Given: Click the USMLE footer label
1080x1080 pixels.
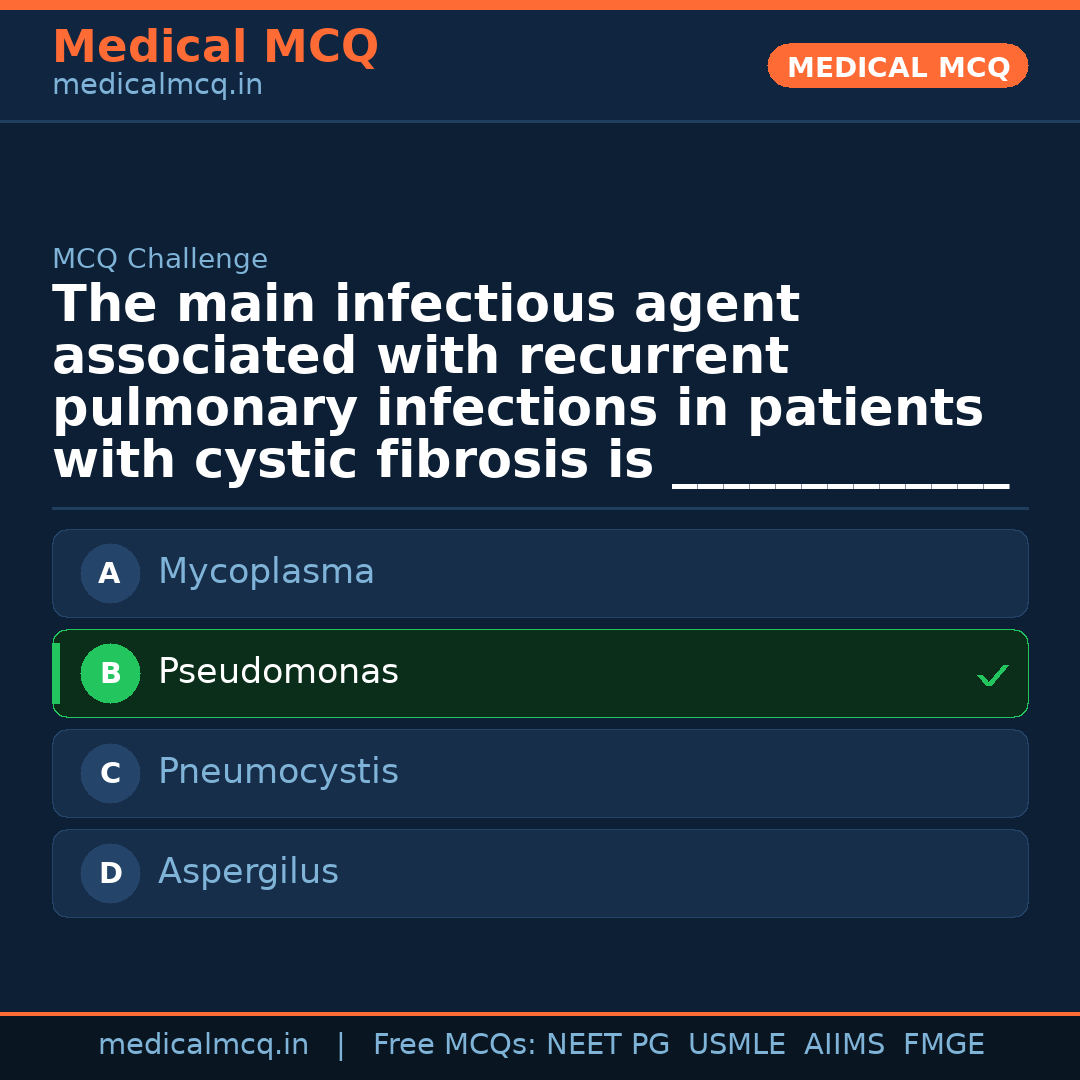Looking at the screenshot, I should tap(736, 1045).
